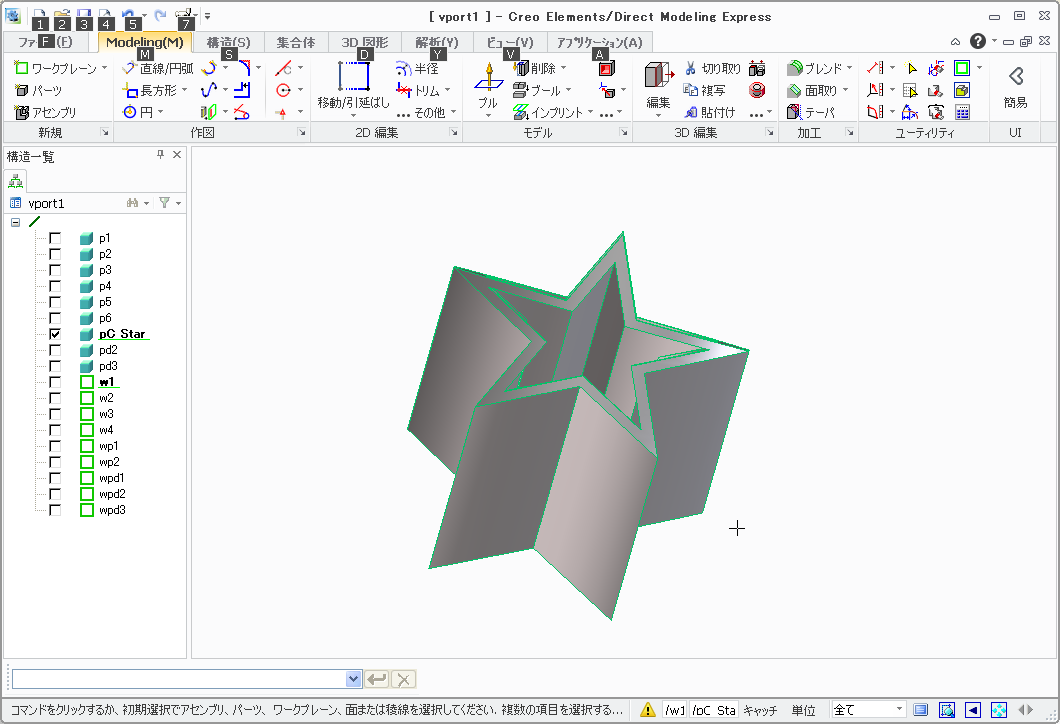Click the 簡易 UI button

pyautogui.click(x=1015, y=86)
